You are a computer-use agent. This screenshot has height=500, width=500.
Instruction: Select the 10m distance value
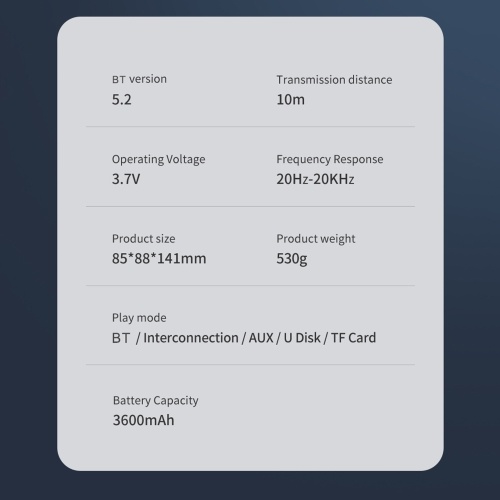291,99
